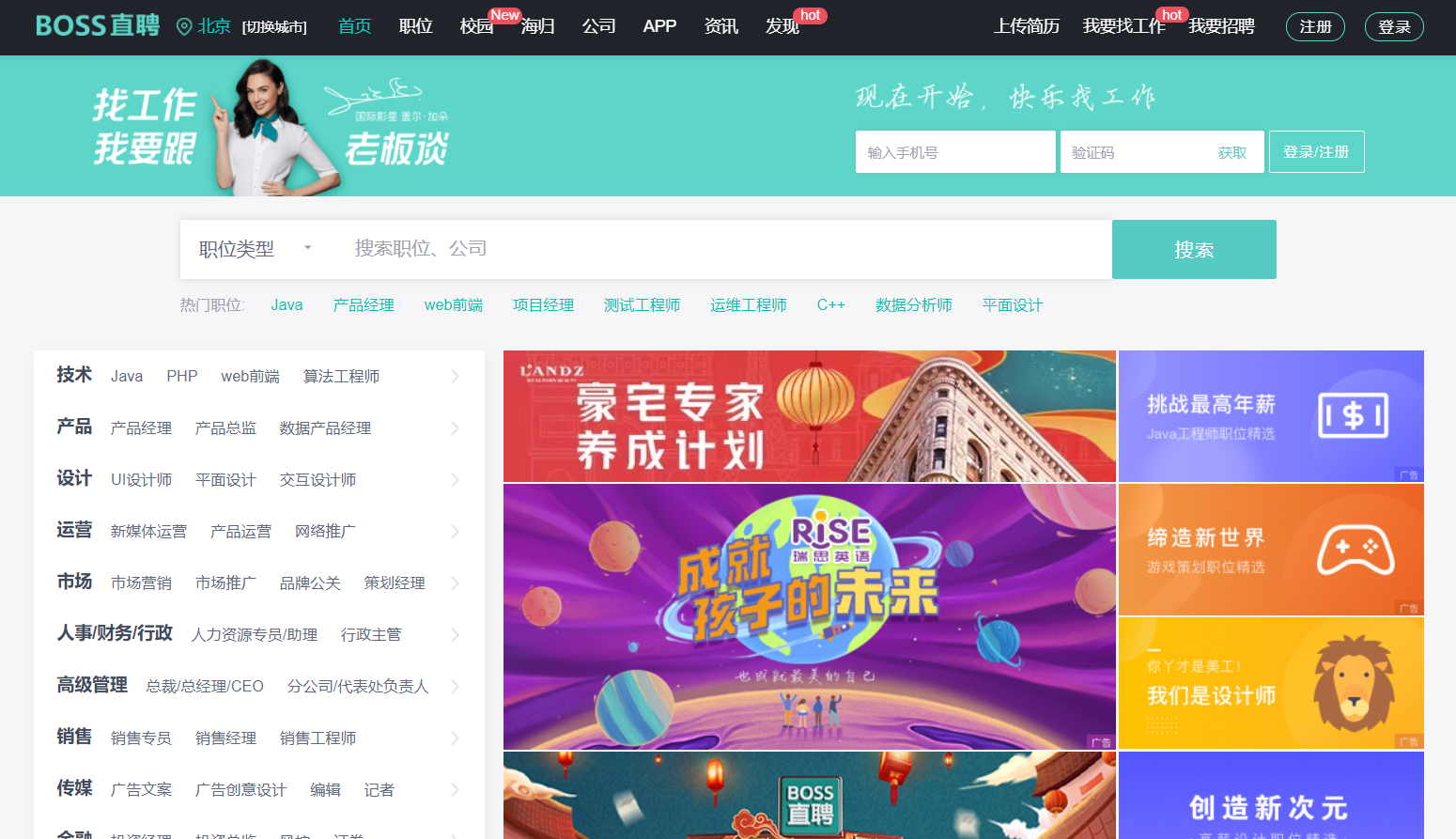Click 获取 to get verification code
Viewport: 1456px width, 839px height.
point(1232,152)
